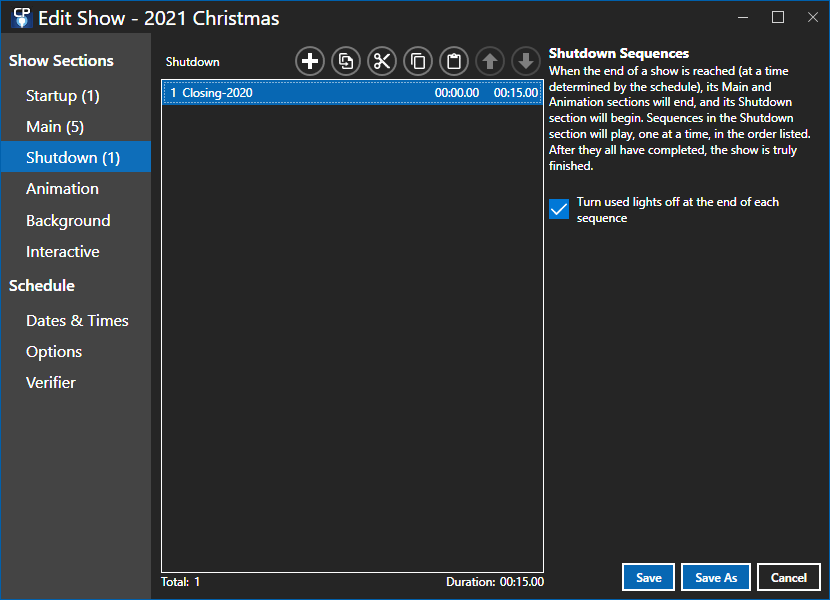Minimize the Edit Show window
830x600 pixels.
pos(743,17)
